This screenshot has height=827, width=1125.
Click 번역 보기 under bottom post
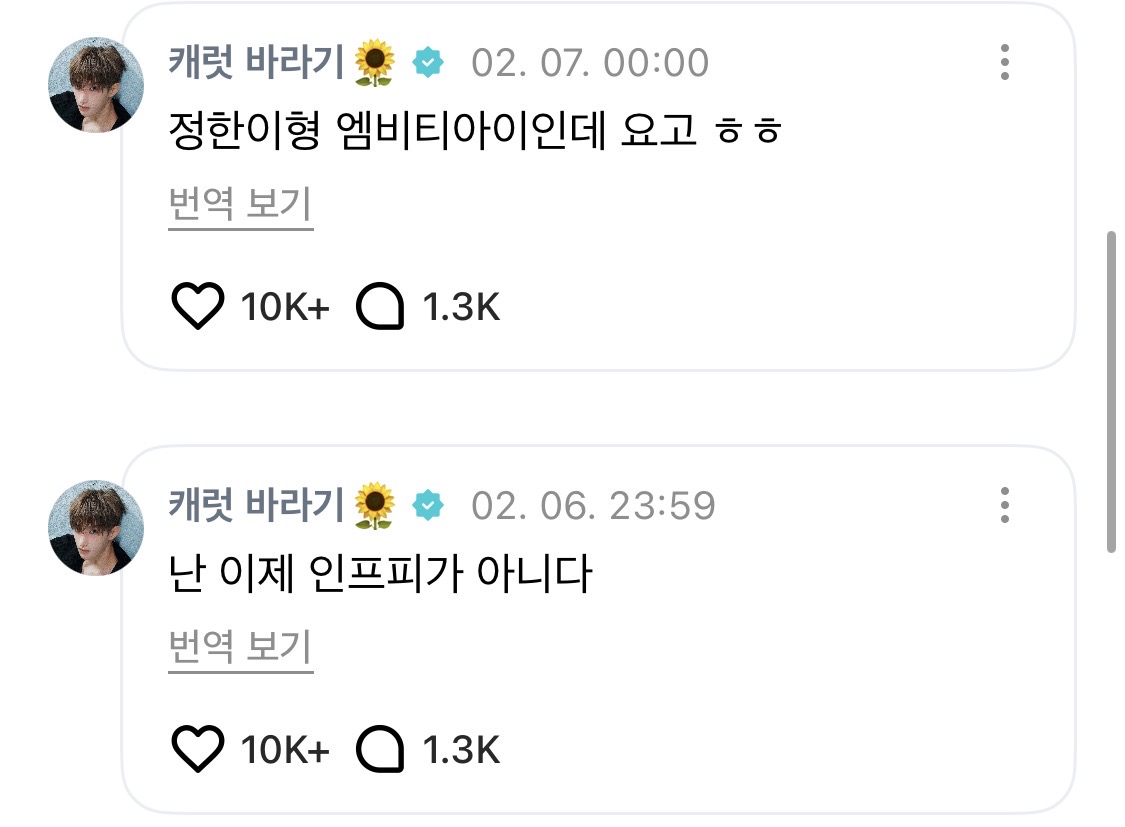tap(241, 648)
